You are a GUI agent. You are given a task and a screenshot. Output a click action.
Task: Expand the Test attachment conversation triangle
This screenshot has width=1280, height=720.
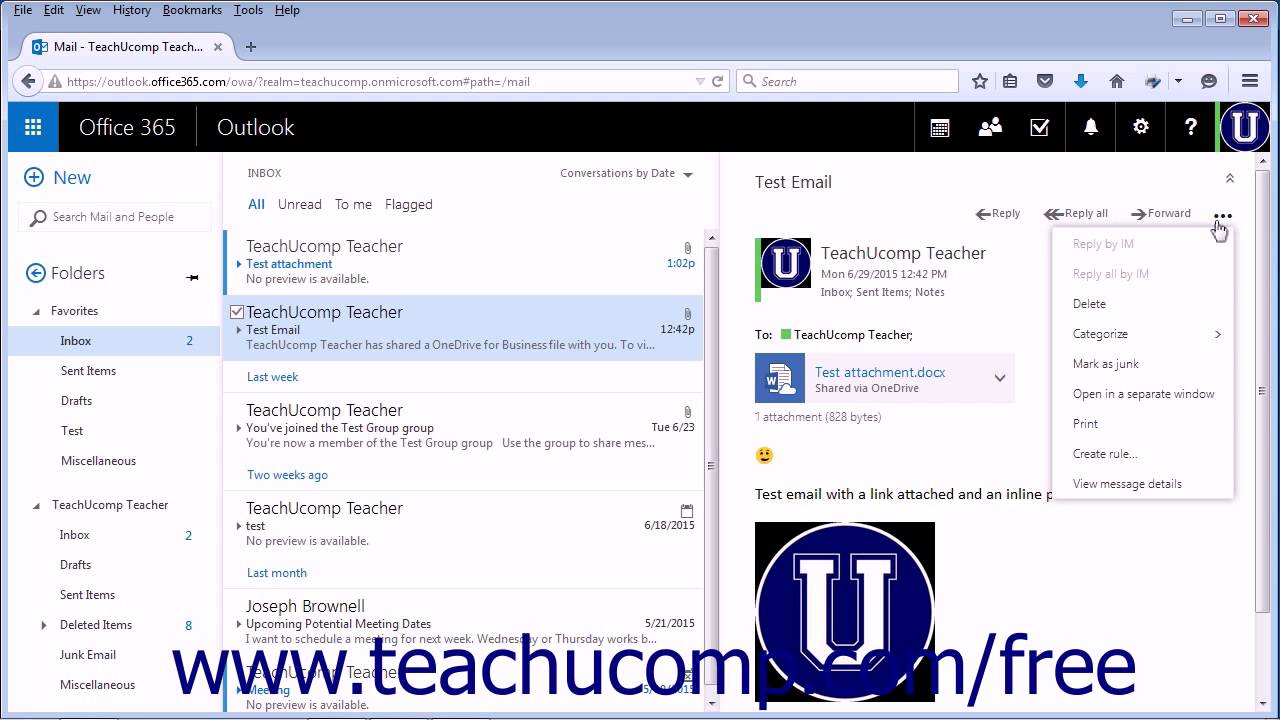pos(239,264)
